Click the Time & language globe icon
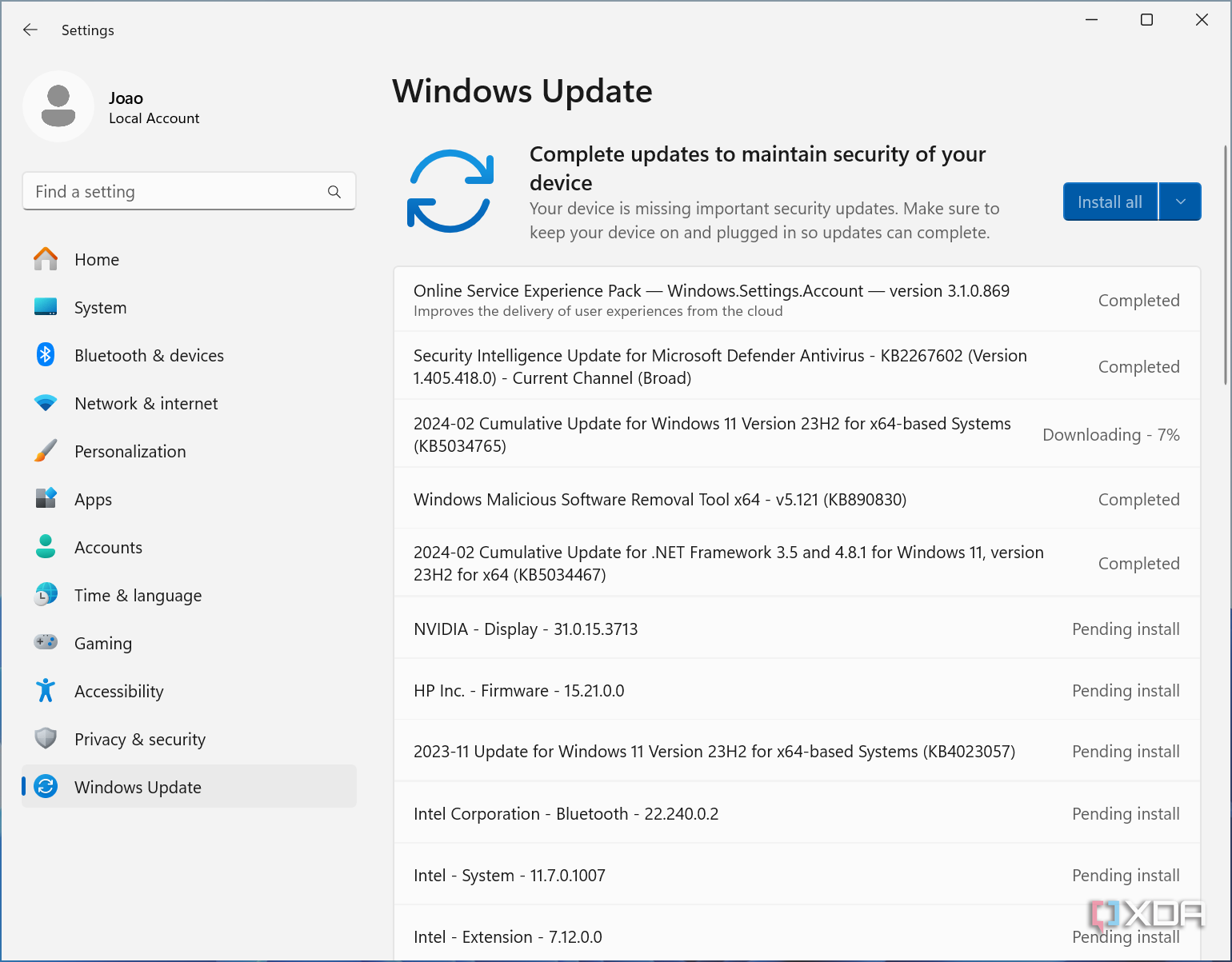The height and width of the screenshot is (962, 1232). pyautogui.click(x=46, y=595)
